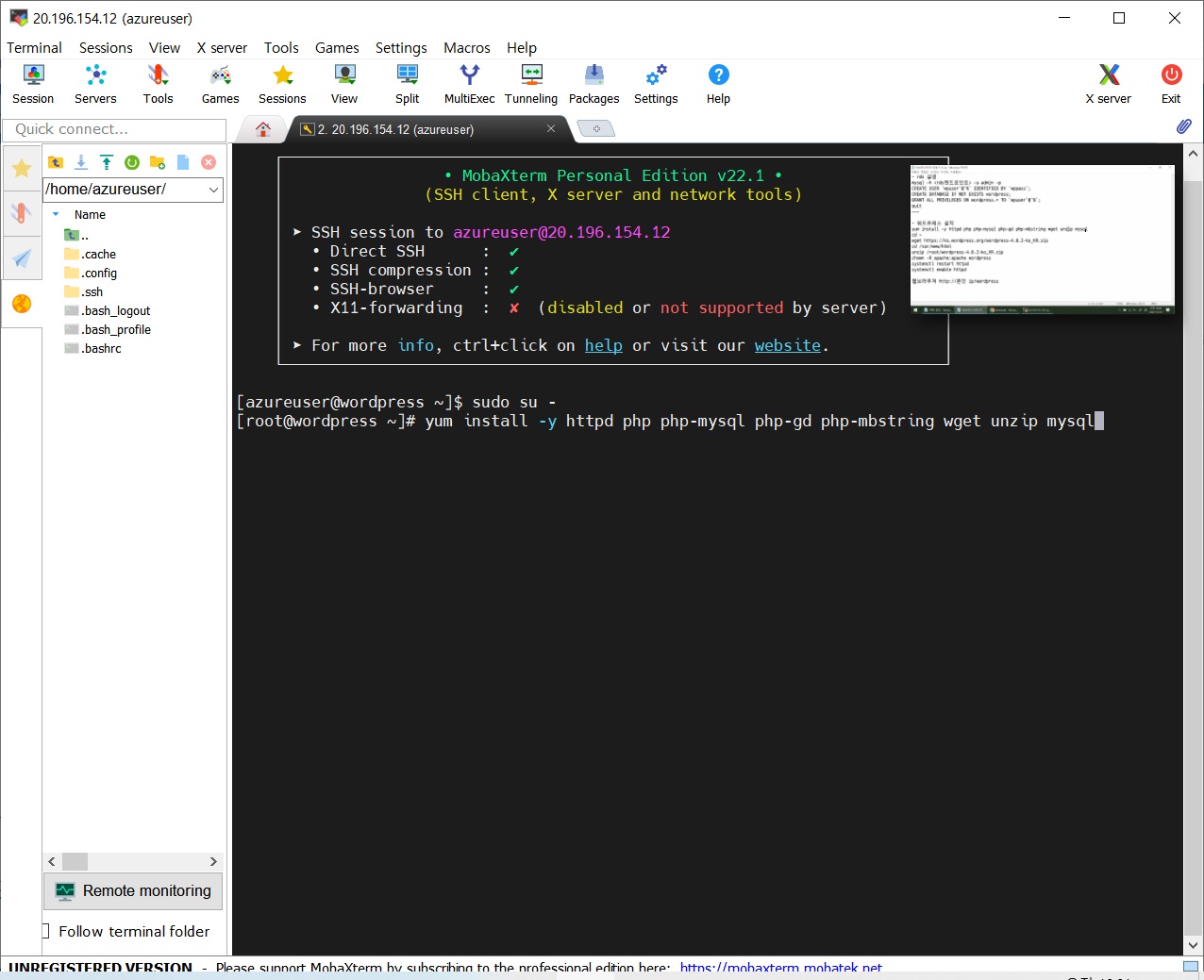This screenshot has width=1204, height=980.
Task: Open the Sessions star toolbar icon
Action: point(282,84)
